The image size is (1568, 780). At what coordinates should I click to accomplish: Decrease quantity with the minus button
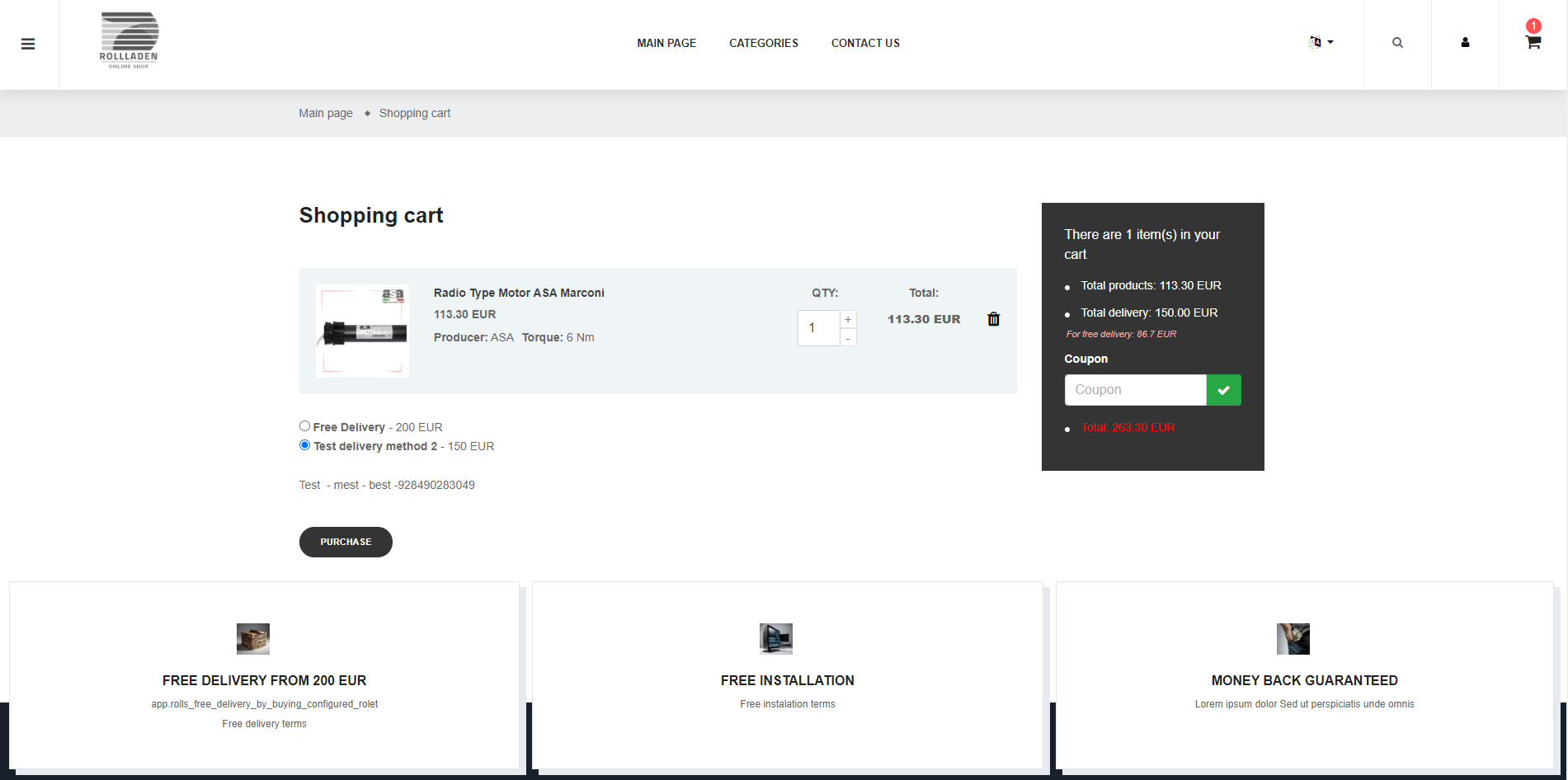point(848,338)
